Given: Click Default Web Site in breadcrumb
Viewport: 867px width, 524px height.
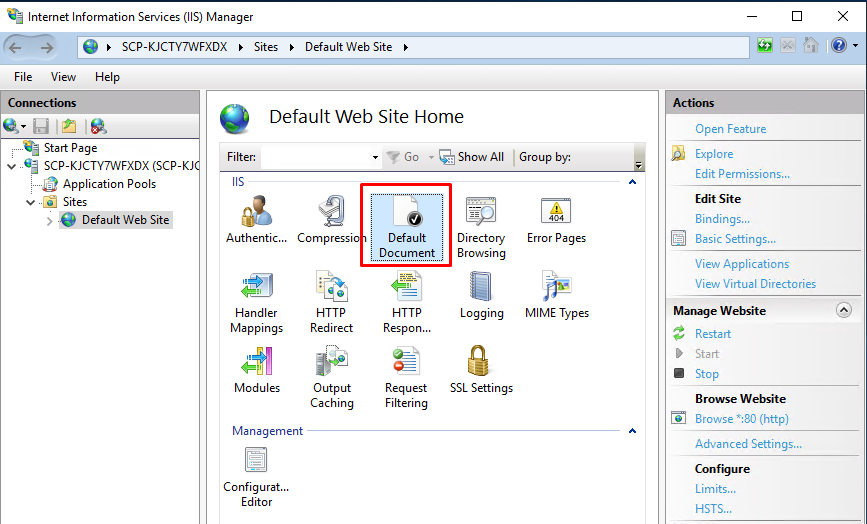Looking at the screenshot, I should click(348, 47).
